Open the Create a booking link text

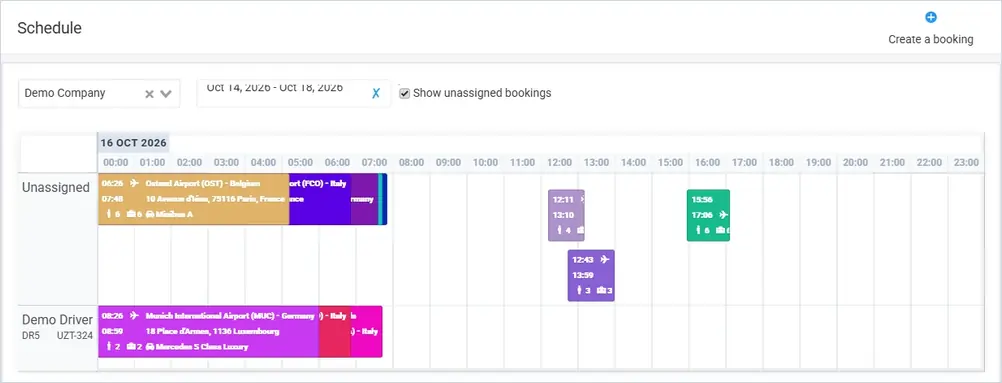930,40
